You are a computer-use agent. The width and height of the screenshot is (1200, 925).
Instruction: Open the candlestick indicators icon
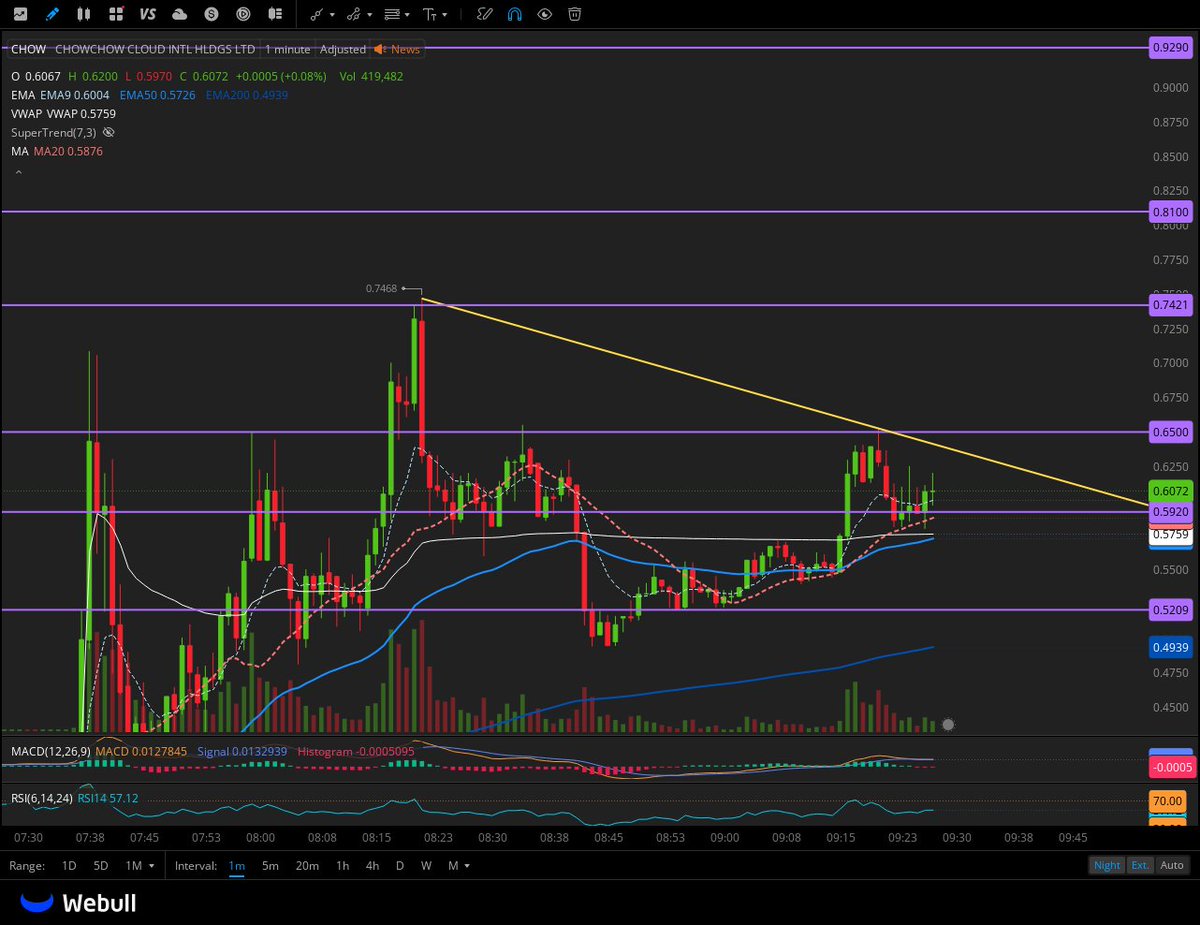[x=84, y=14]
